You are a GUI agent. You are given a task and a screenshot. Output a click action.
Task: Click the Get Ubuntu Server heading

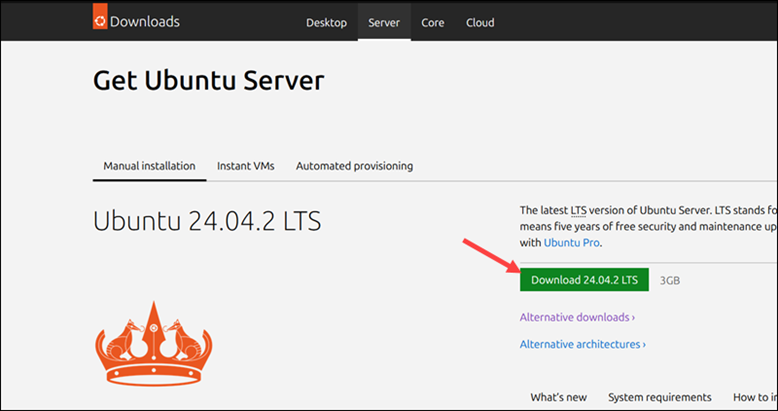208,80
